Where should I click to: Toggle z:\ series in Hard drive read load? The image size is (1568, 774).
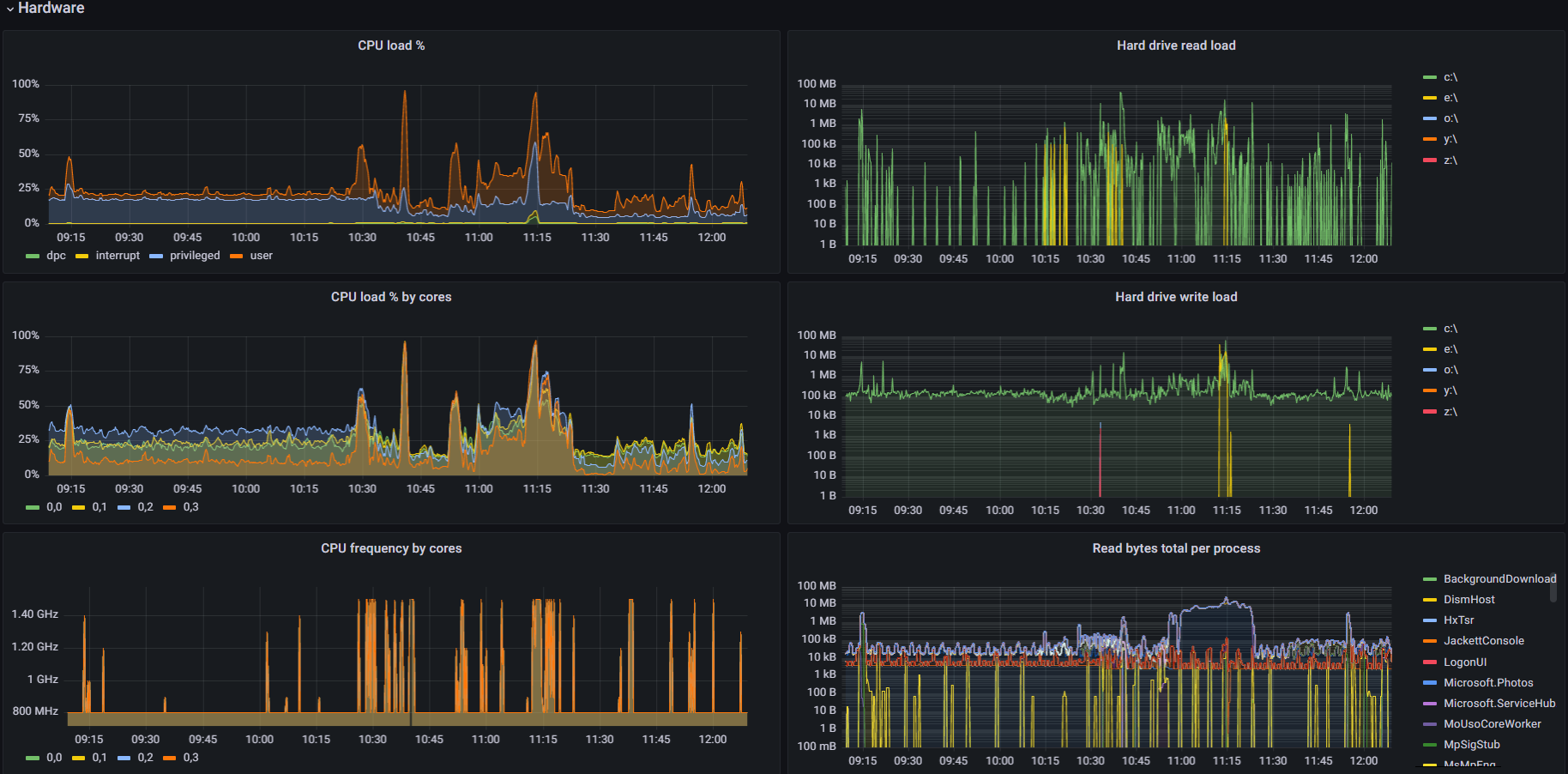(x=1450, y=160)
